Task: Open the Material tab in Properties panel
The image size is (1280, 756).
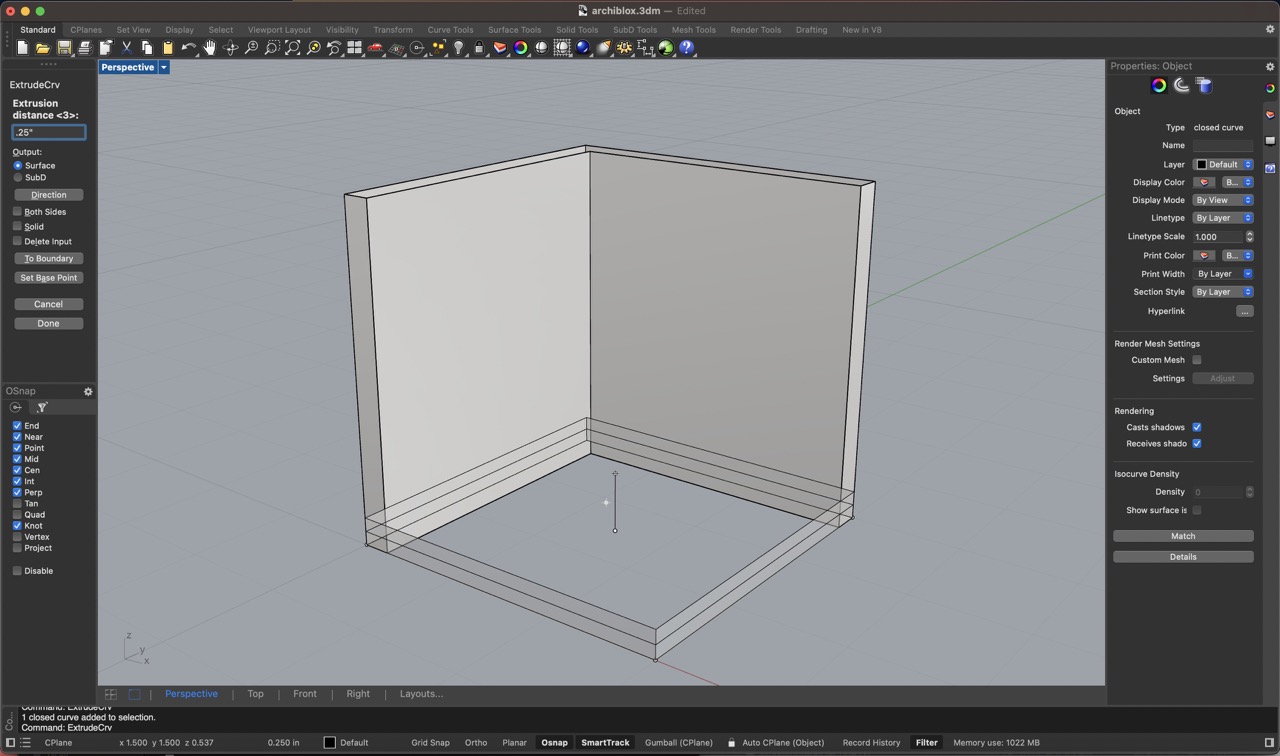Action: (x=1181, y=86)
